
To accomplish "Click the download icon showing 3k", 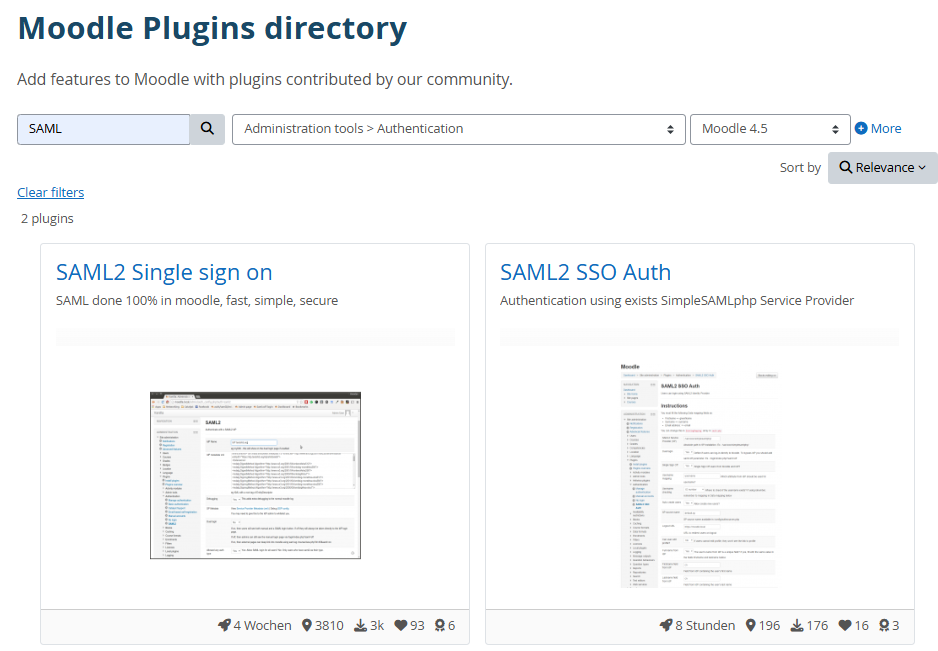I will [360, 626].
